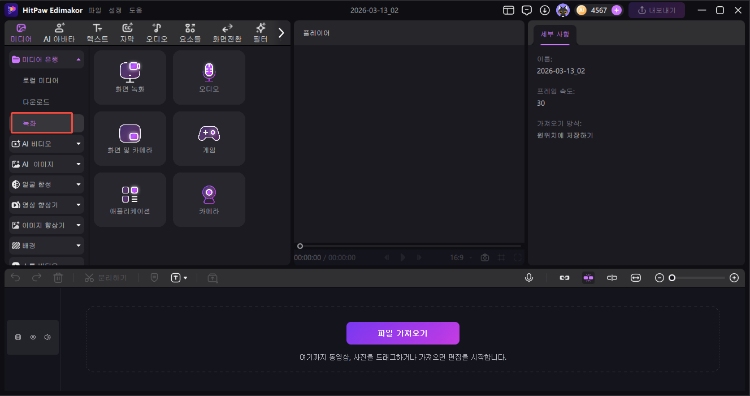Open the 16:9 aspect ratio dropdown
The height and width of the screenshot is (396, 750).
[461, 257]
